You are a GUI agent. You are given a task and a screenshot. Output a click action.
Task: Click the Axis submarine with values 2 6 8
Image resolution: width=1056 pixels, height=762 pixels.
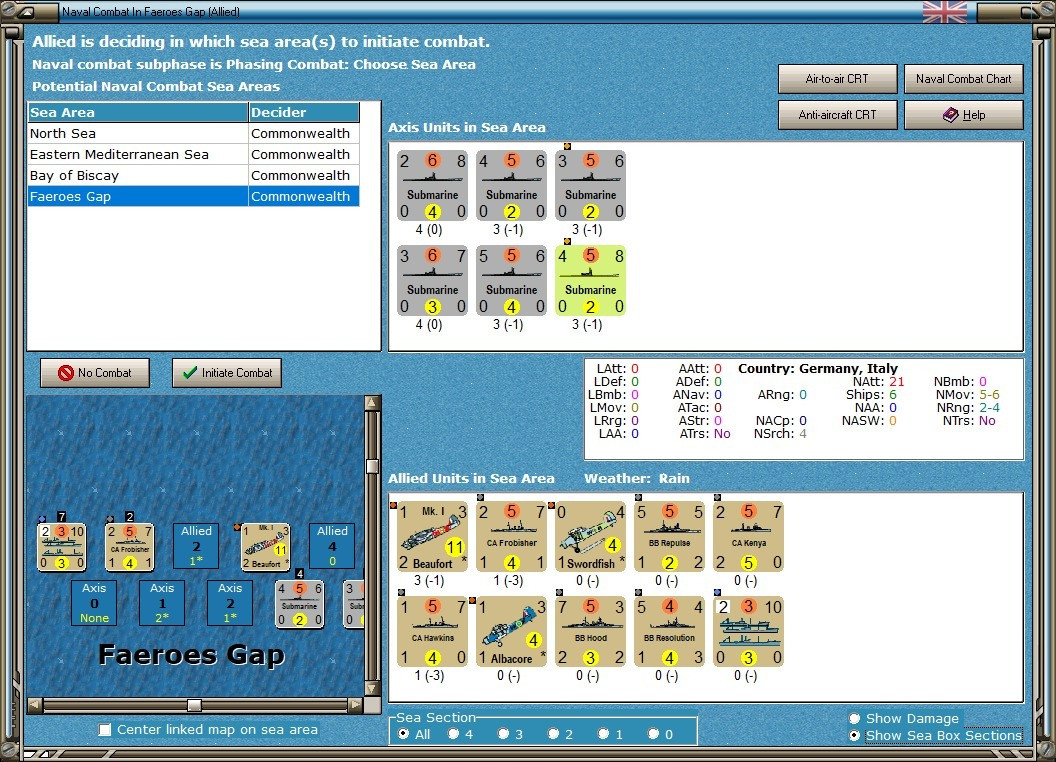point(432,186)
